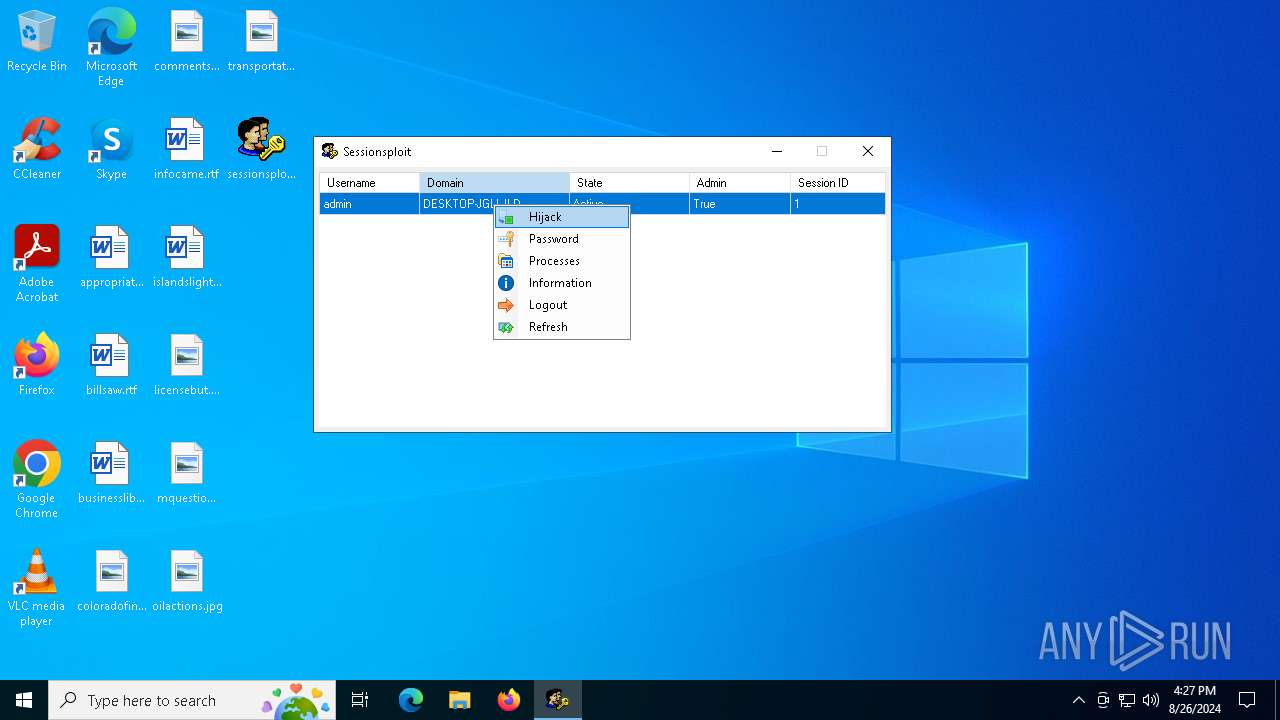The height and width of the screenshot is (720, 1280).
Task: Select the infocame.rtf document icon
Action: coord(186,149)
